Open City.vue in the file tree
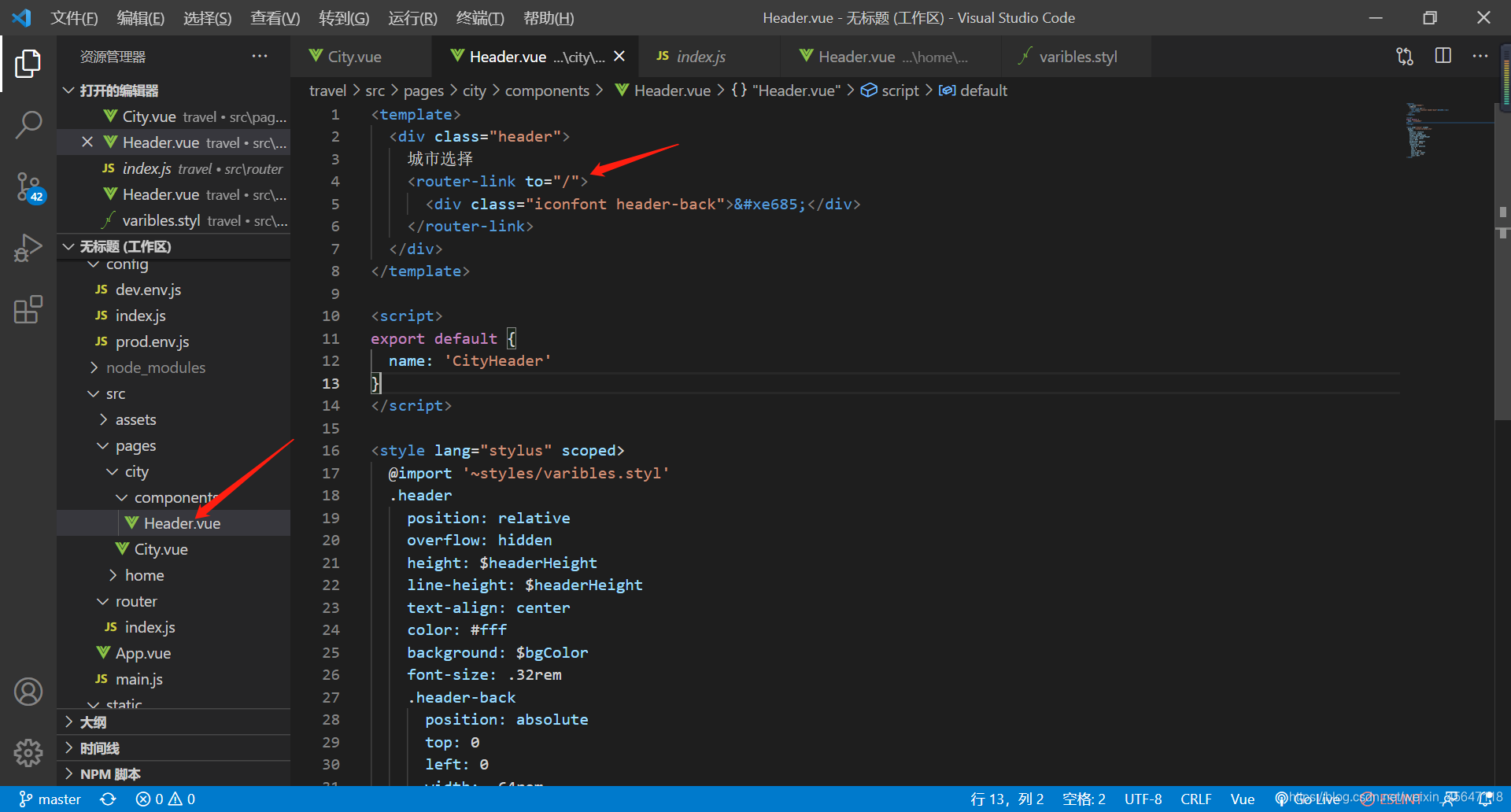This screenshot has width=1511, height=812. [x=174, y=549]
